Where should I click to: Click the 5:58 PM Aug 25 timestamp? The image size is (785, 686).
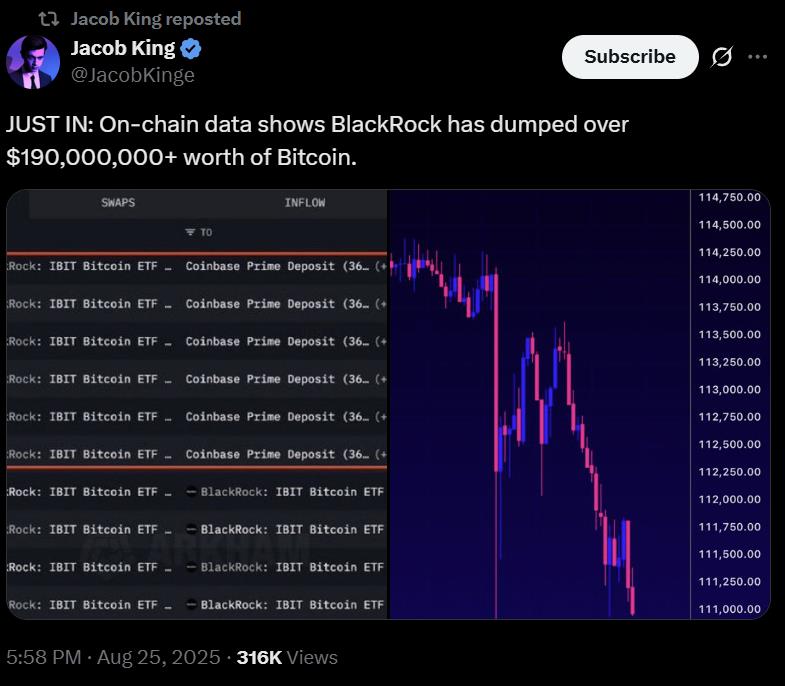[x=113, y=657]
